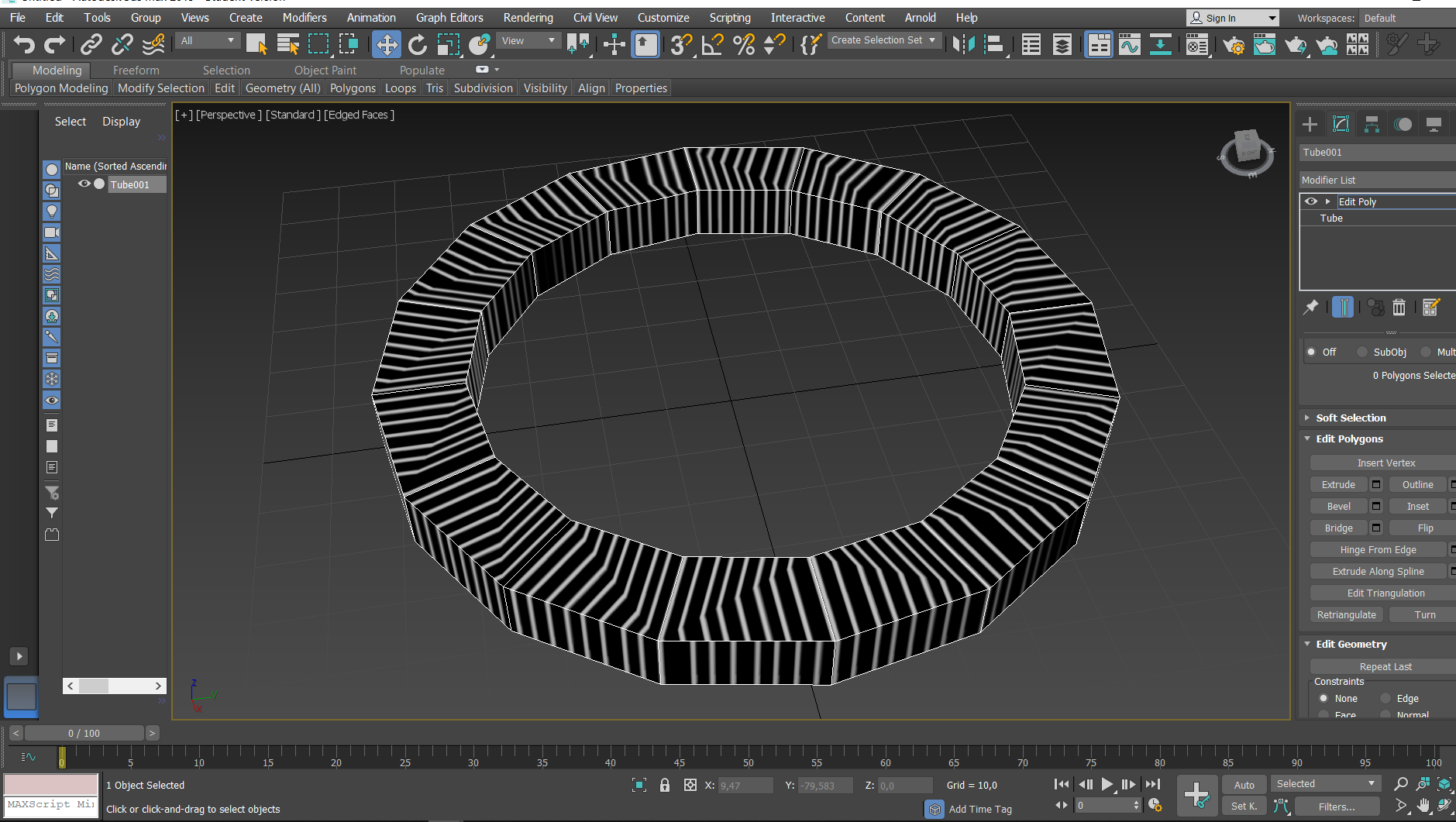Open the Modifier List dropdown
Image resolution: width=1456 pixels, height=822 pixels.
point(1377,180)
